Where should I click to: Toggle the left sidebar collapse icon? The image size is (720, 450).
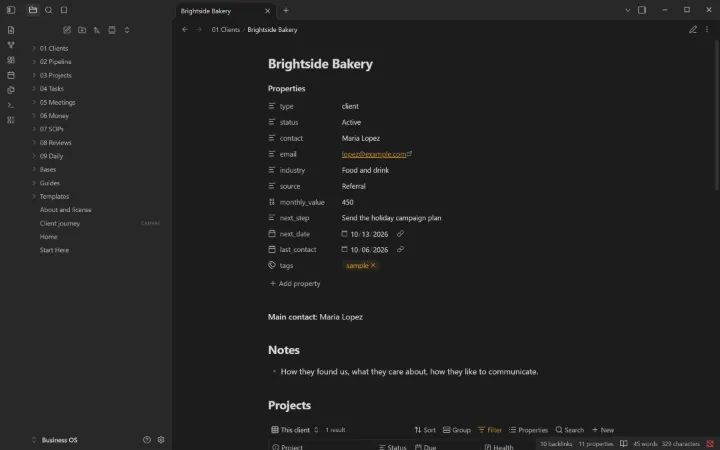point(11,10)
